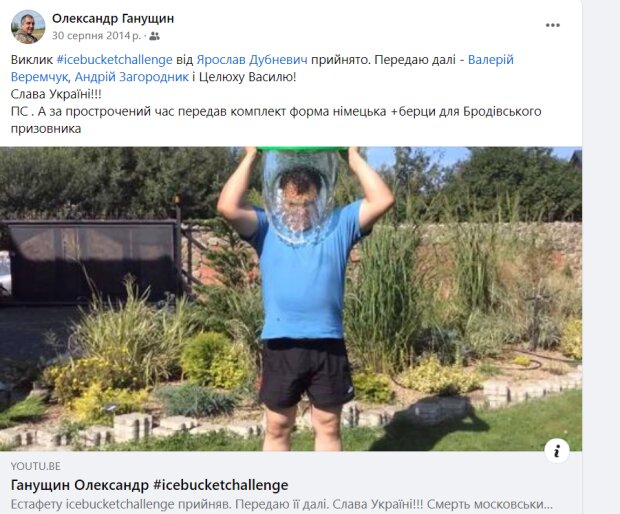The image size is (620, 514).
Task: Click the description starting Естафету icebucketchallenge прийняв
Action: coord(282,505)
